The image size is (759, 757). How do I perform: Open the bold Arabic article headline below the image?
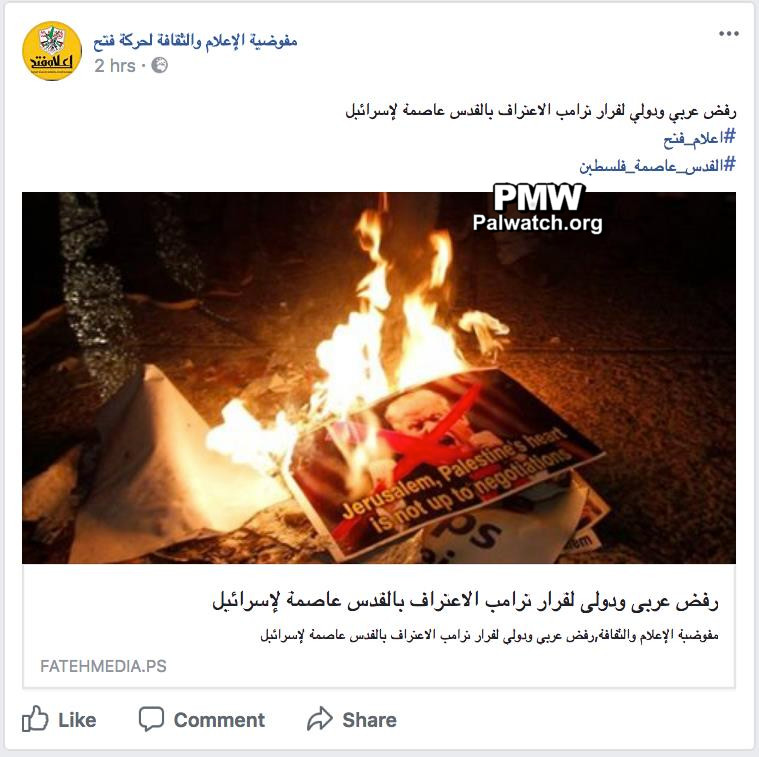pyautogui.click(x=465, y=602)
